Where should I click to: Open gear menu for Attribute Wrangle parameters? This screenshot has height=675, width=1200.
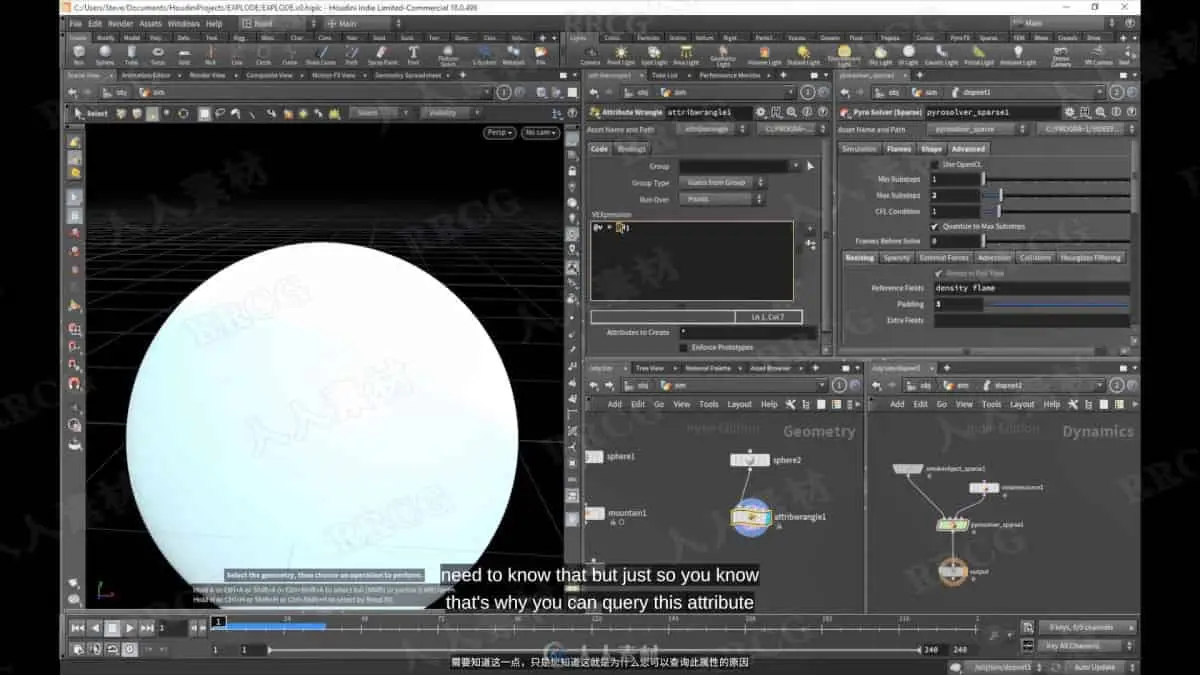[x=760, y=113]
